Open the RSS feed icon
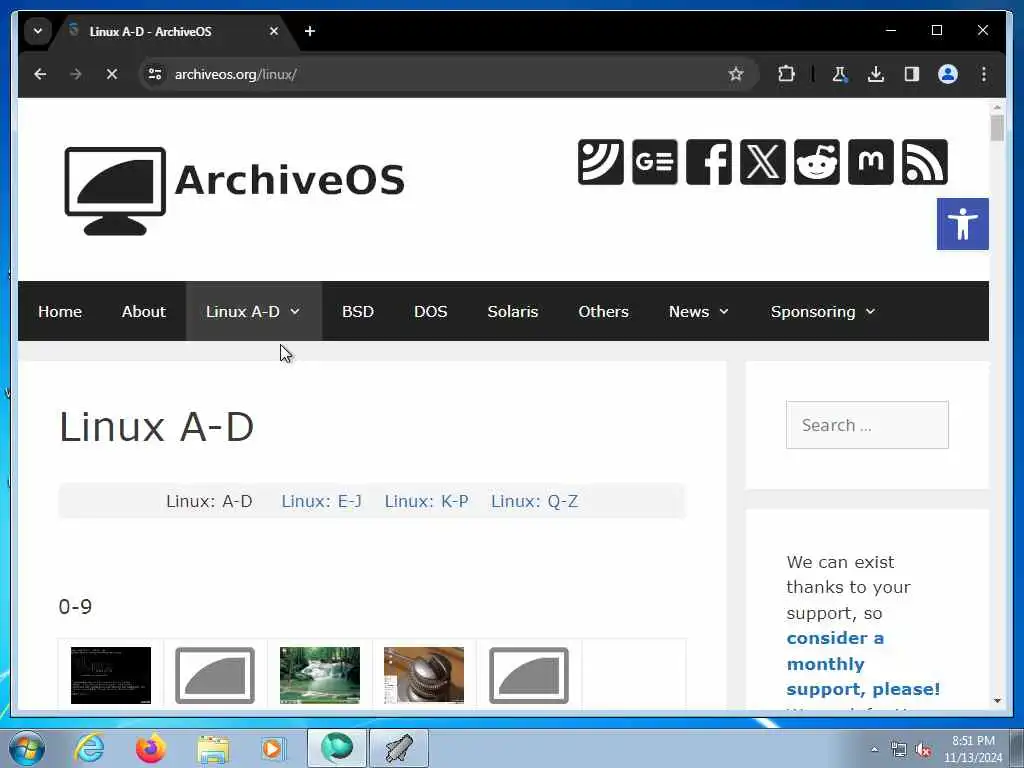 click(925, 162)
